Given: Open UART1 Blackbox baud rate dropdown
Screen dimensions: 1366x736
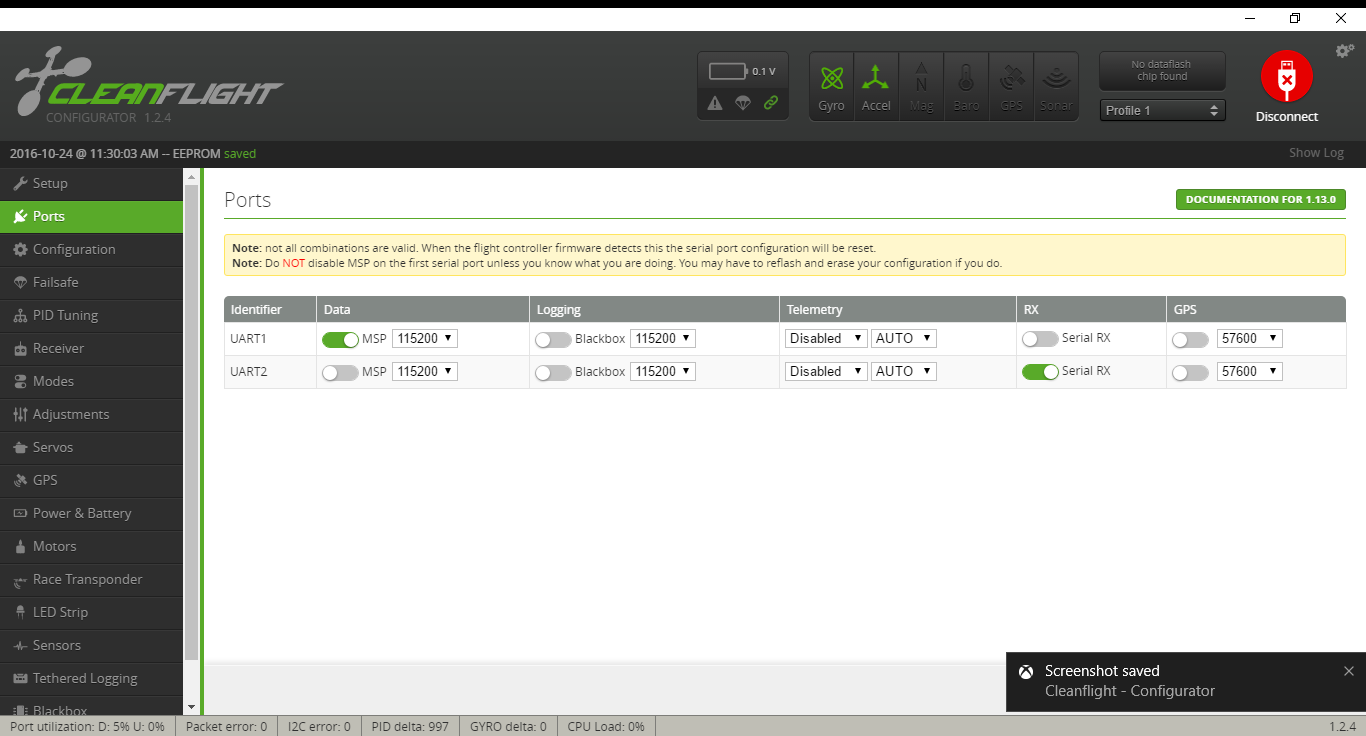Looking at the screenshot, I should click(663, 338).
